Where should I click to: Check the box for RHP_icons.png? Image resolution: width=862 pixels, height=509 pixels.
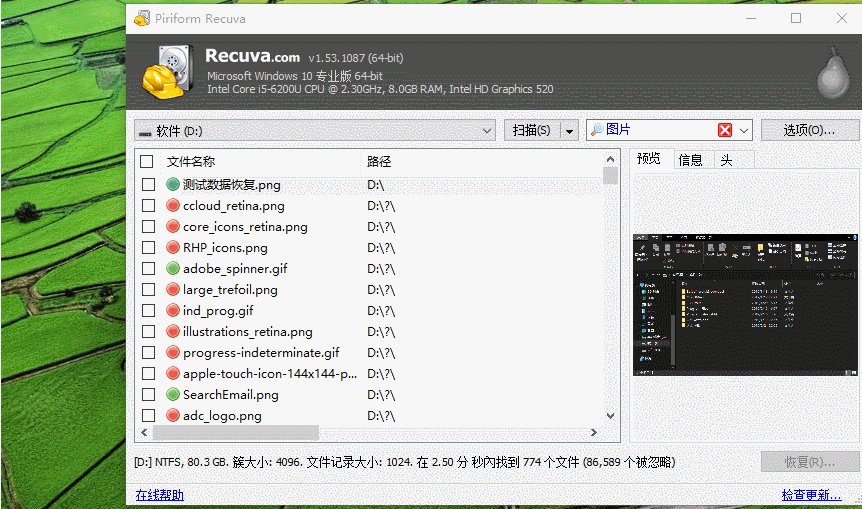pos(148,247)
